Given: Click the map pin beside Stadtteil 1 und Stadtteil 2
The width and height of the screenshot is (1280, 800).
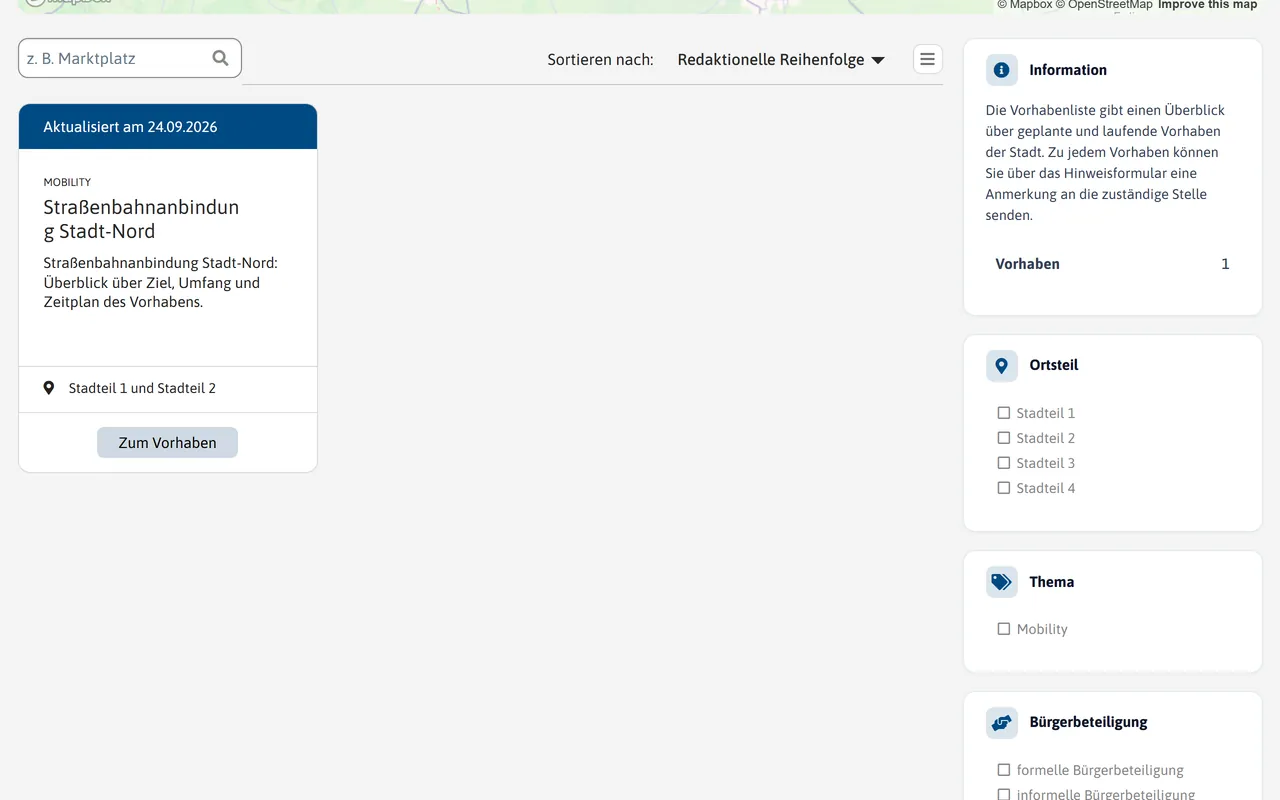Looking at the screenshot, I should (x=48, y=388).
